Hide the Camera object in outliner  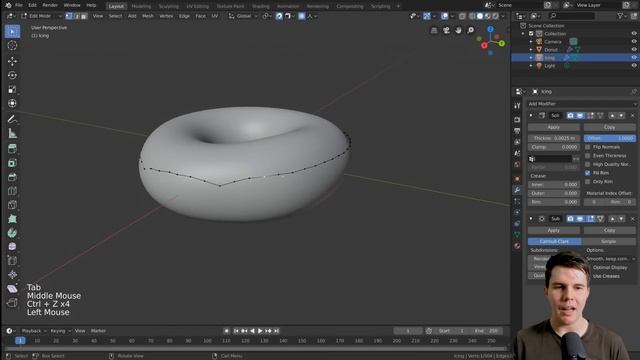coord(634,41)
